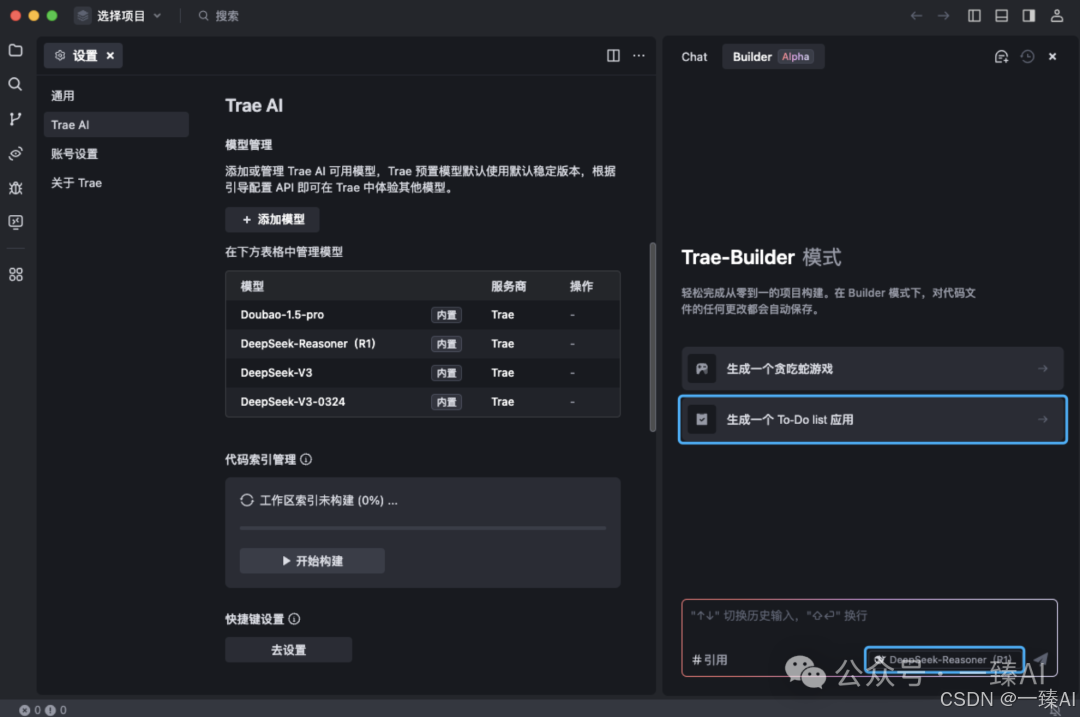Viewport: 1080px width, 717px height.
Task: Click the # 引用 reference button
Action: point(709,660)
